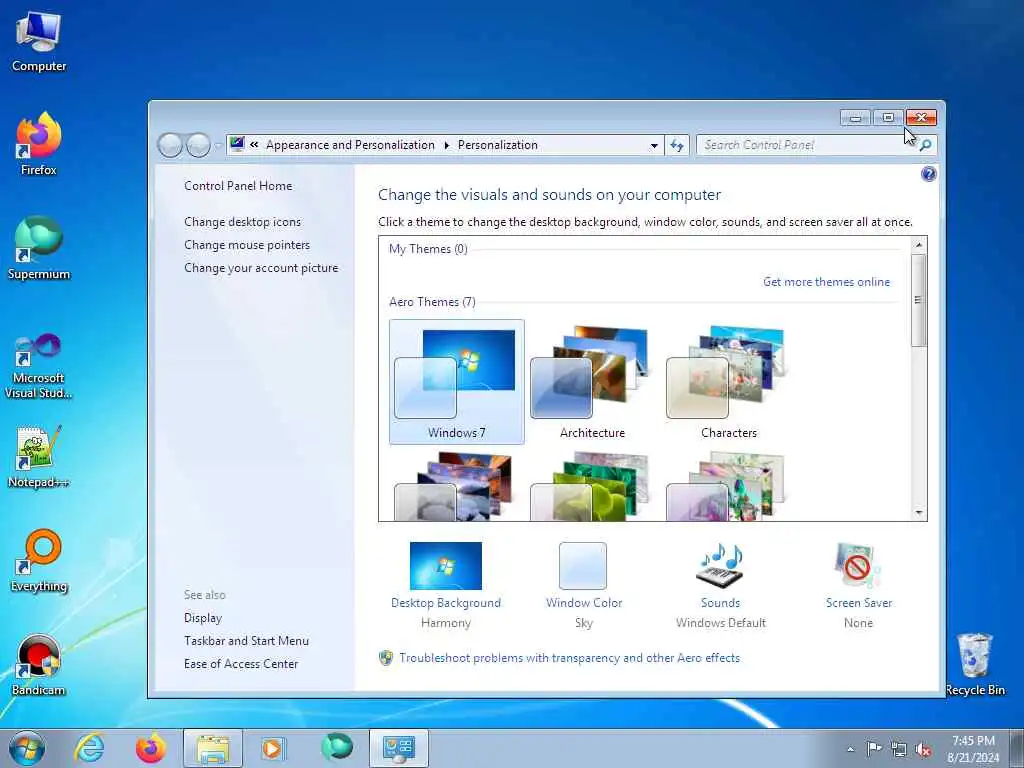Click the My Themes (0) header
Image resolution: width=1024 pixels, height=768 pixels.
[x=428, y=249]
